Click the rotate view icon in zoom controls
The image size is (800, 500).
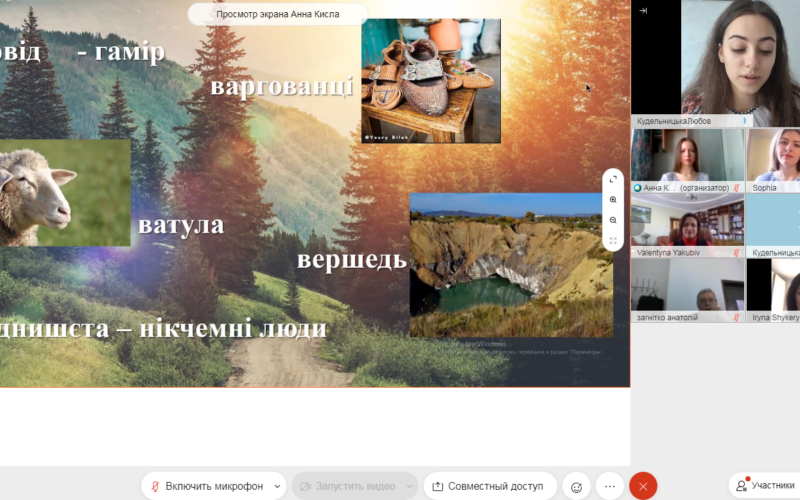point(613,180)
